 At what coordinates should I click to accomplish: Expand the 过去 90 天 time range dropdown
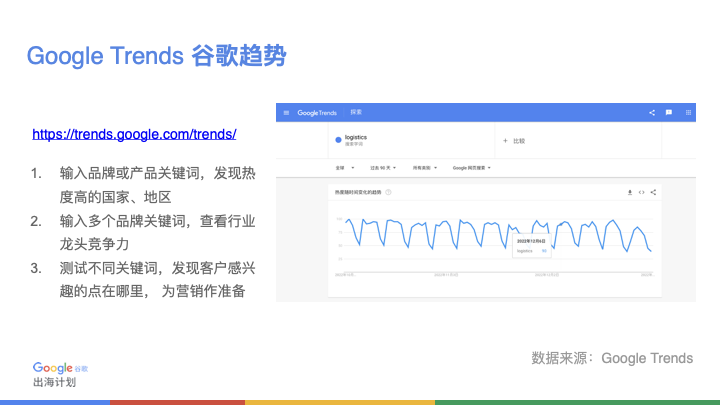[x=383, y=168]
